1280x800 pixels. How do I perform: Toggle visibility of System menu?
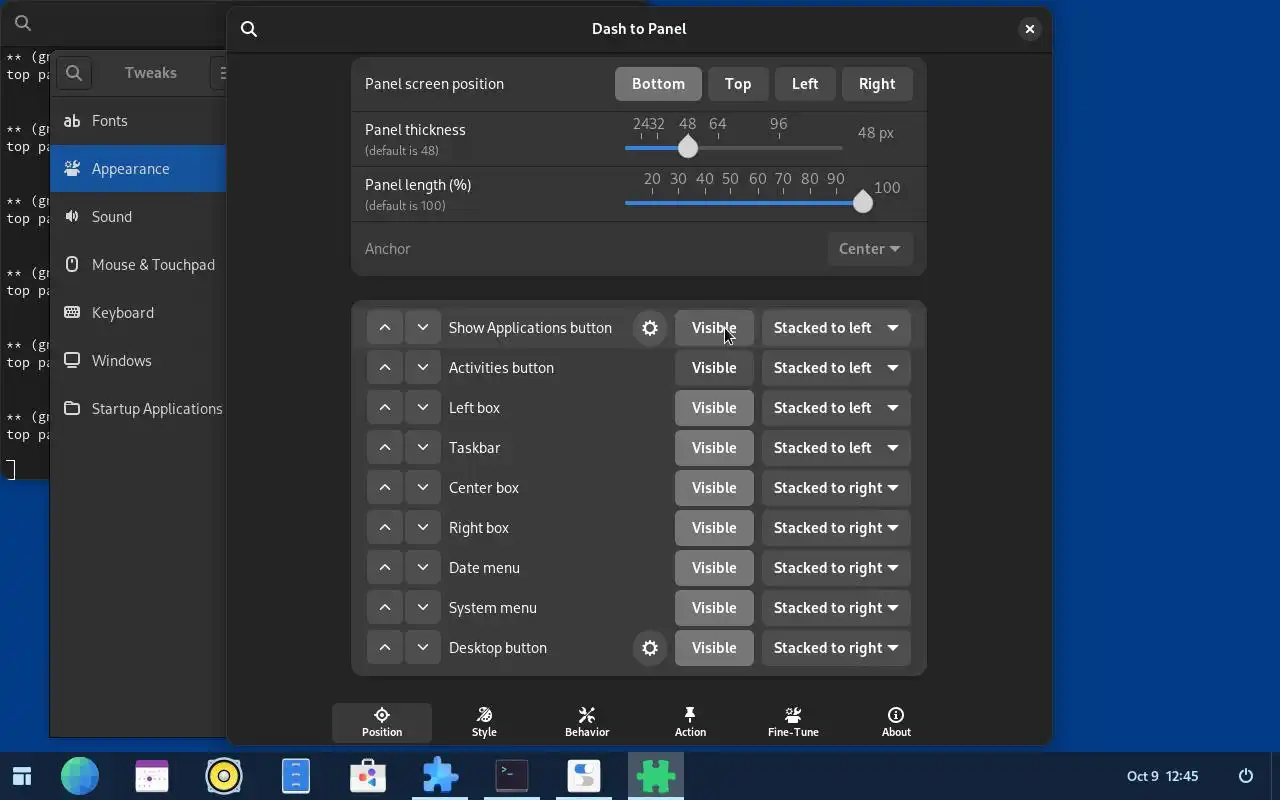pyautogui.click(x=714, y=608)
